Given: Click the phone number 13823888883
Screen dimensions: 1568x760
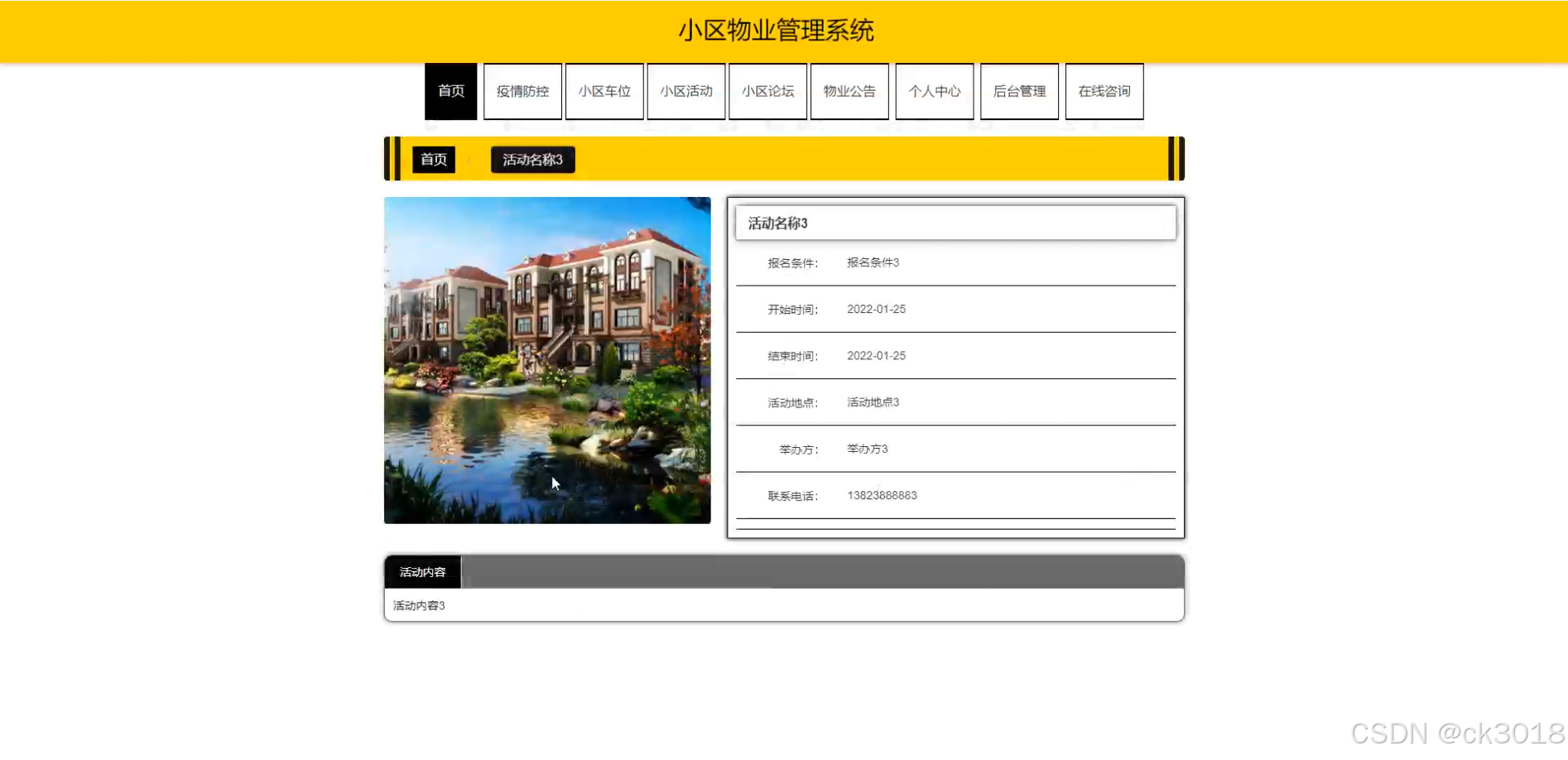Looking at the screenshot, I should (882, 495).
